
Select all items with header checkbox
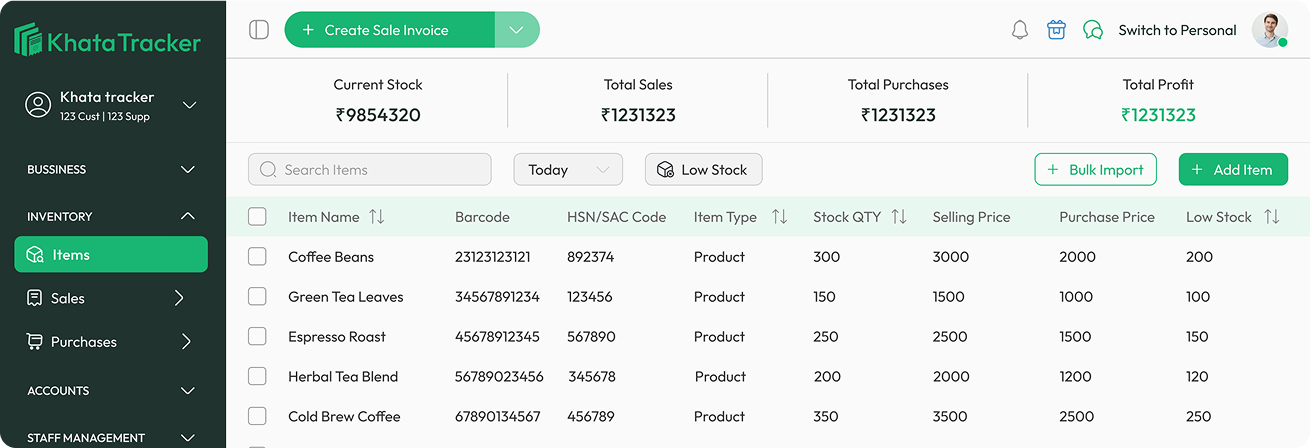click(x=257, y=216)
